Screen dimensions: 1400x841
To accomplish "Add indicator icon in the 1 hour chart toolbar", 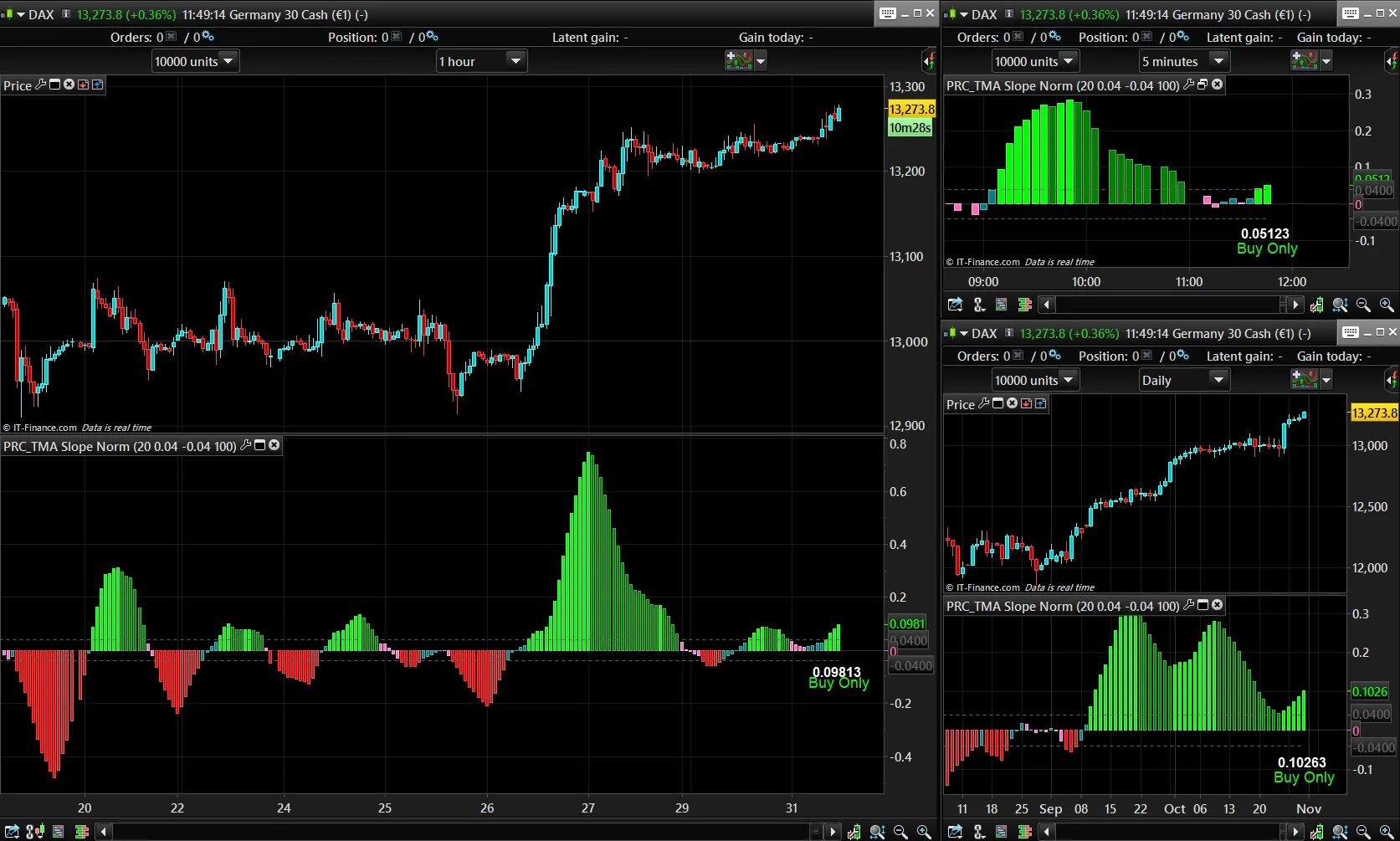I will click(738, 60).
